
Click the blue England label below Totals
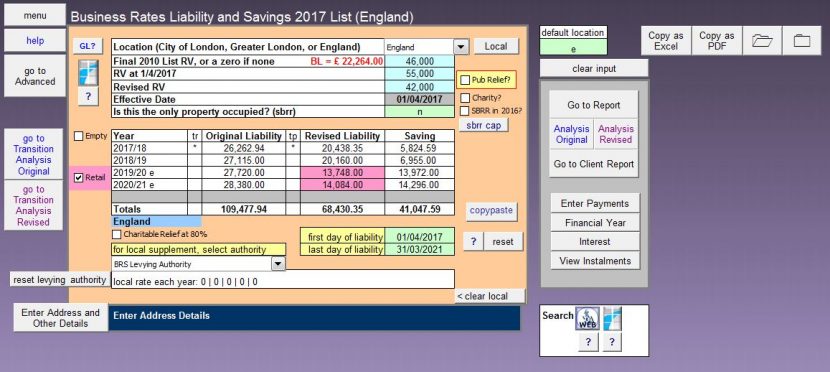coord(156,222)
